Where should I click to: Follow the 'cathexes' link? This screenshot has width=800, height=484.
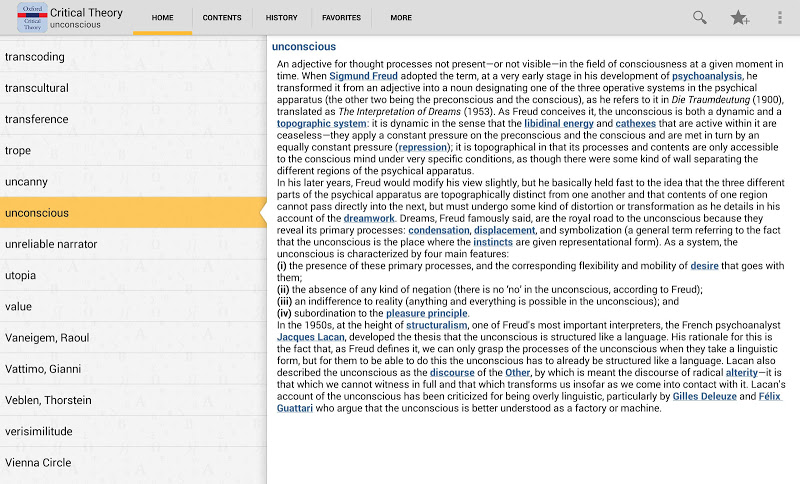[636, 123]
